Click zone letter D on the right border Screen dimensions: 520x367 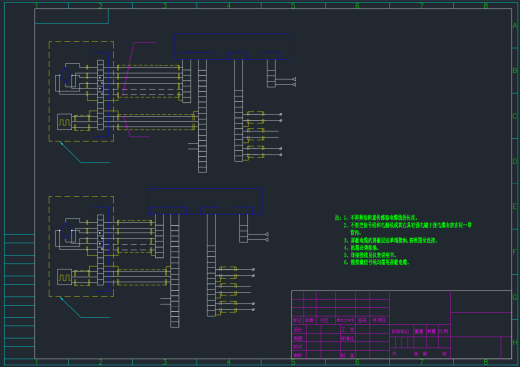tap(515, 161)
